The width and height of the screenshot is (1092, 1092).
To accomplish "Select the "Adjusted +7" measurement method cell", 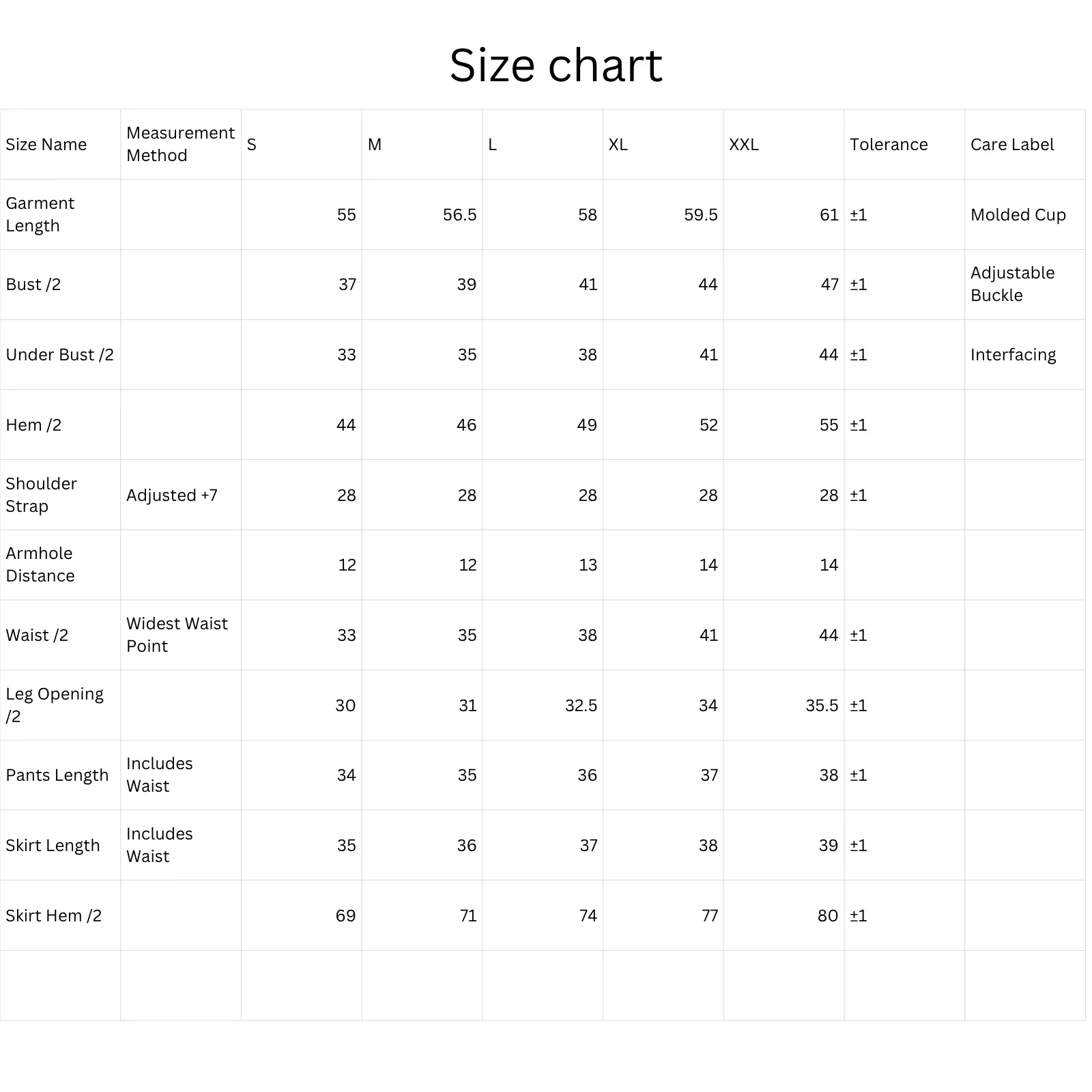I will pos(172,495).
